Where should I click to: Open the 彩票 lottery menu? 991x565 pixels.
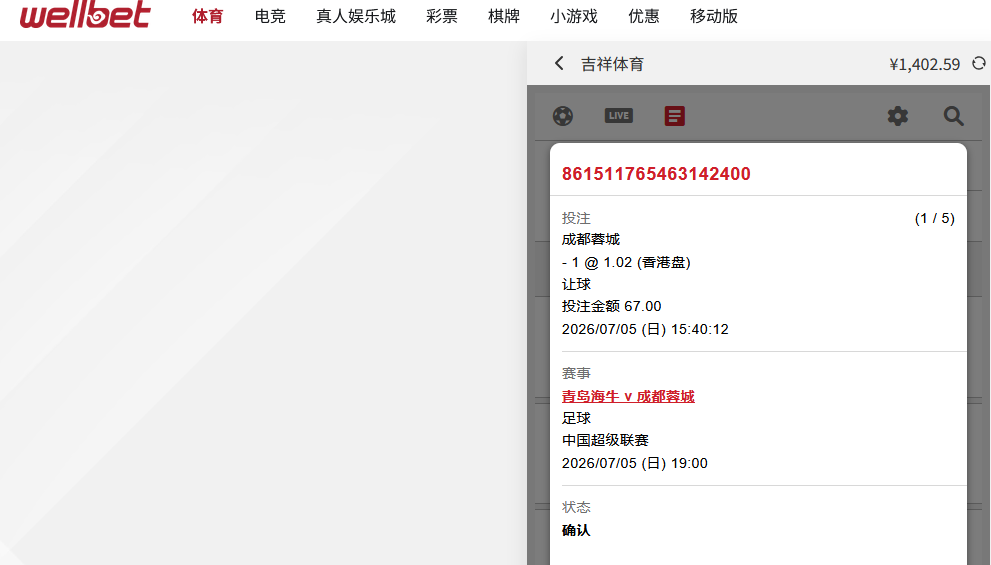[x=442, y=16]
